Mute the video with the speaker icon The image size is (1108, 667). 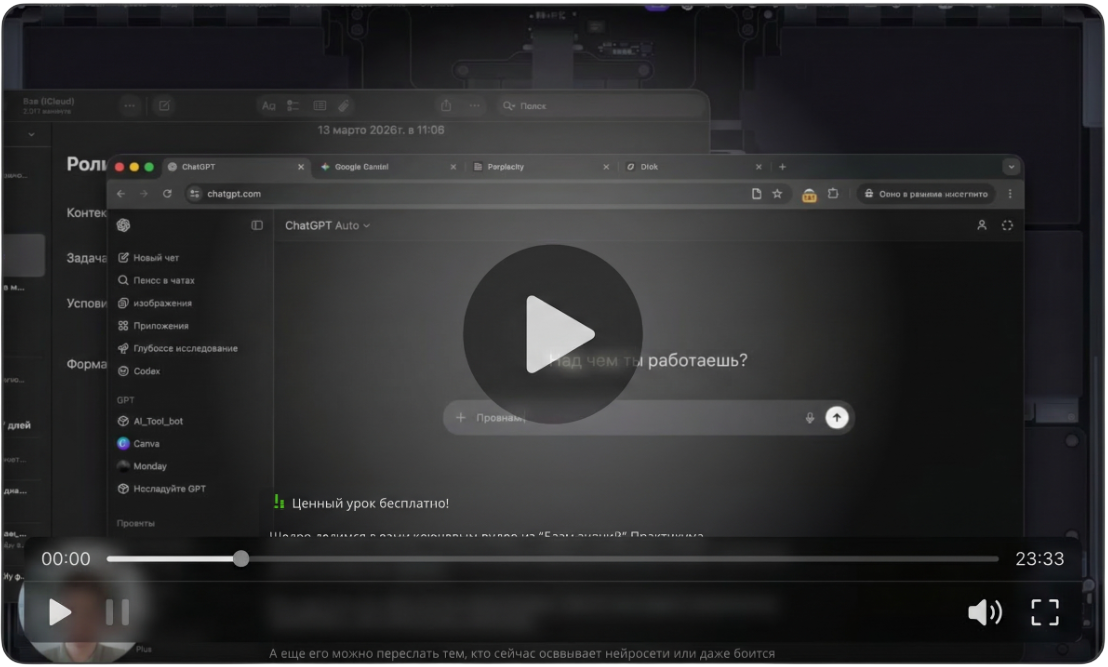984,612
